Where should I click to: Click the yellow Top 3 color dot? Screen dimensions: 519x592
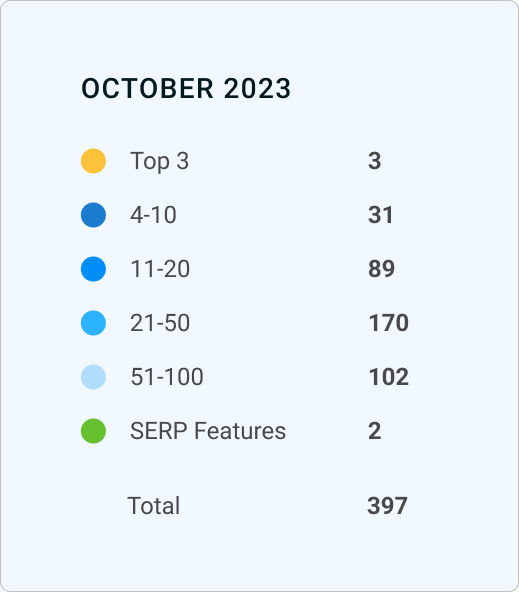(x=93, y=161)
